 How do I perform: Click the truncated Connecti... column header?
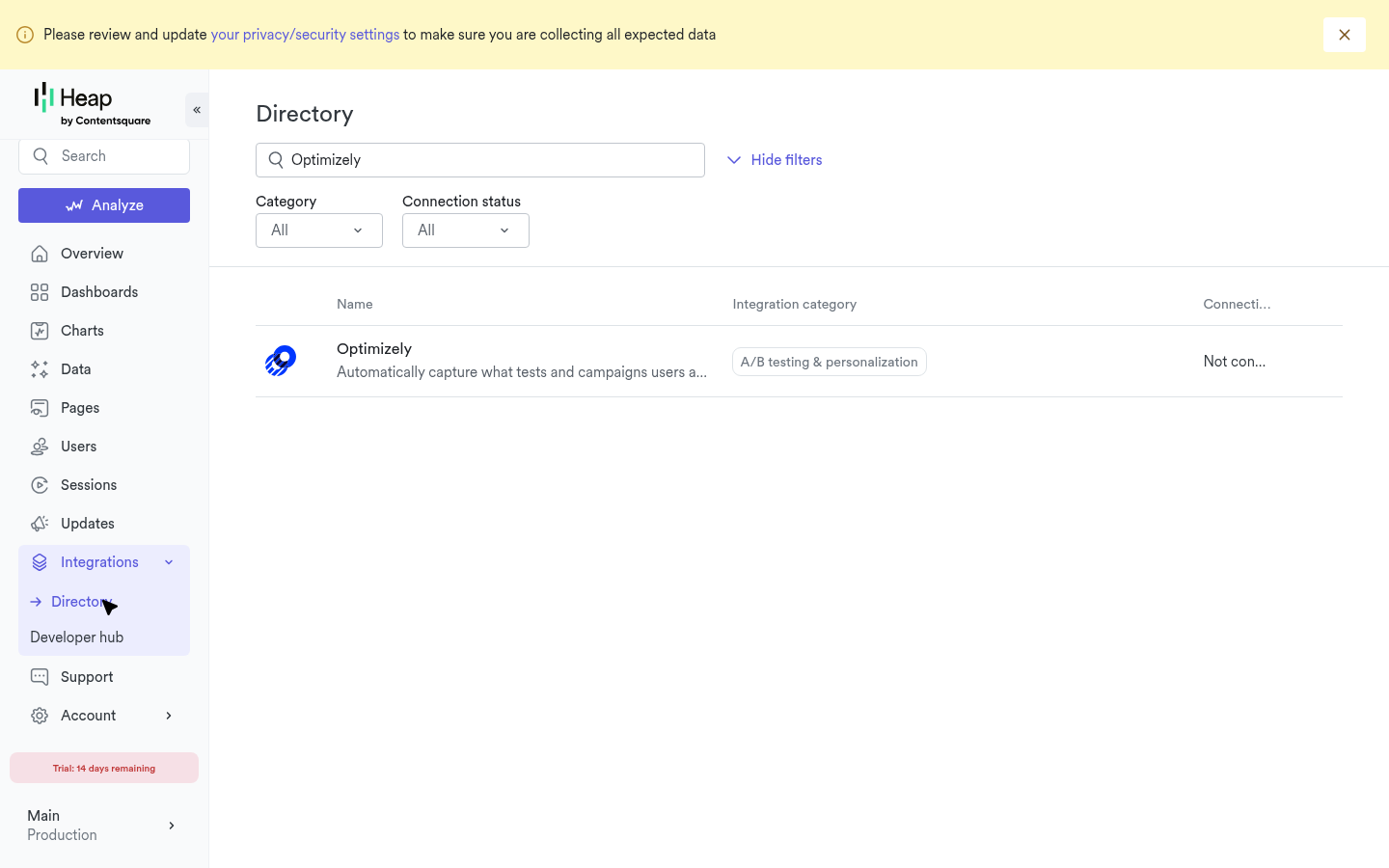pyautogui.click(x=1237, y=304)
